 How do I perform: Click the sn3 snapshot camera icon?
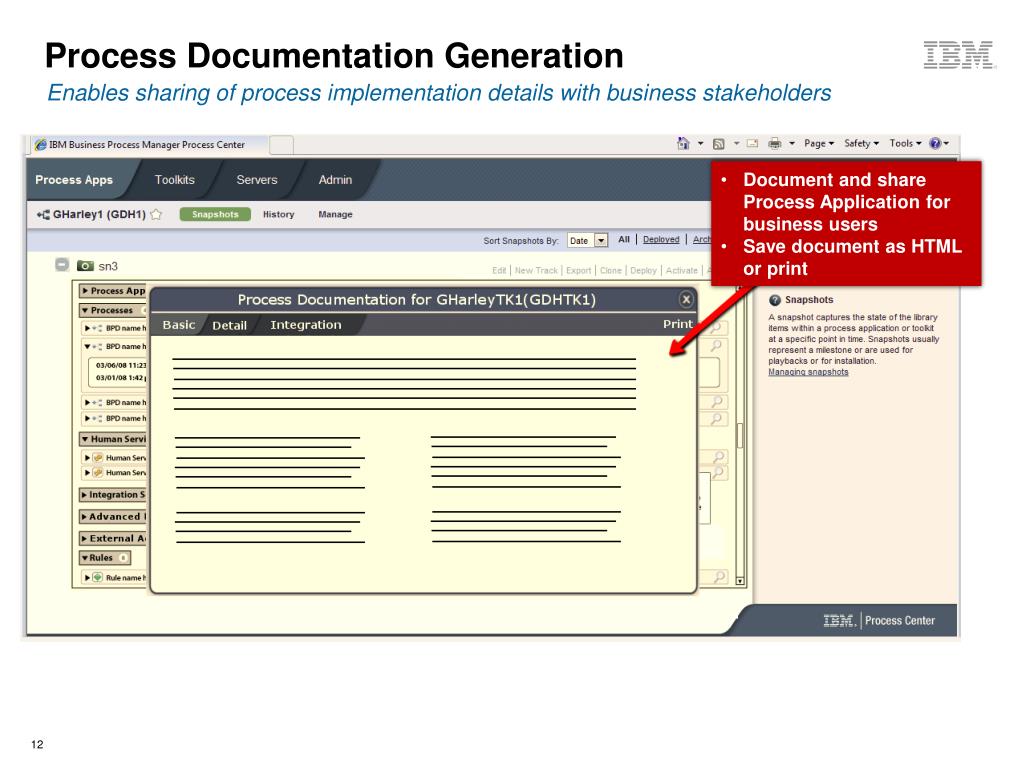(85, 266)
